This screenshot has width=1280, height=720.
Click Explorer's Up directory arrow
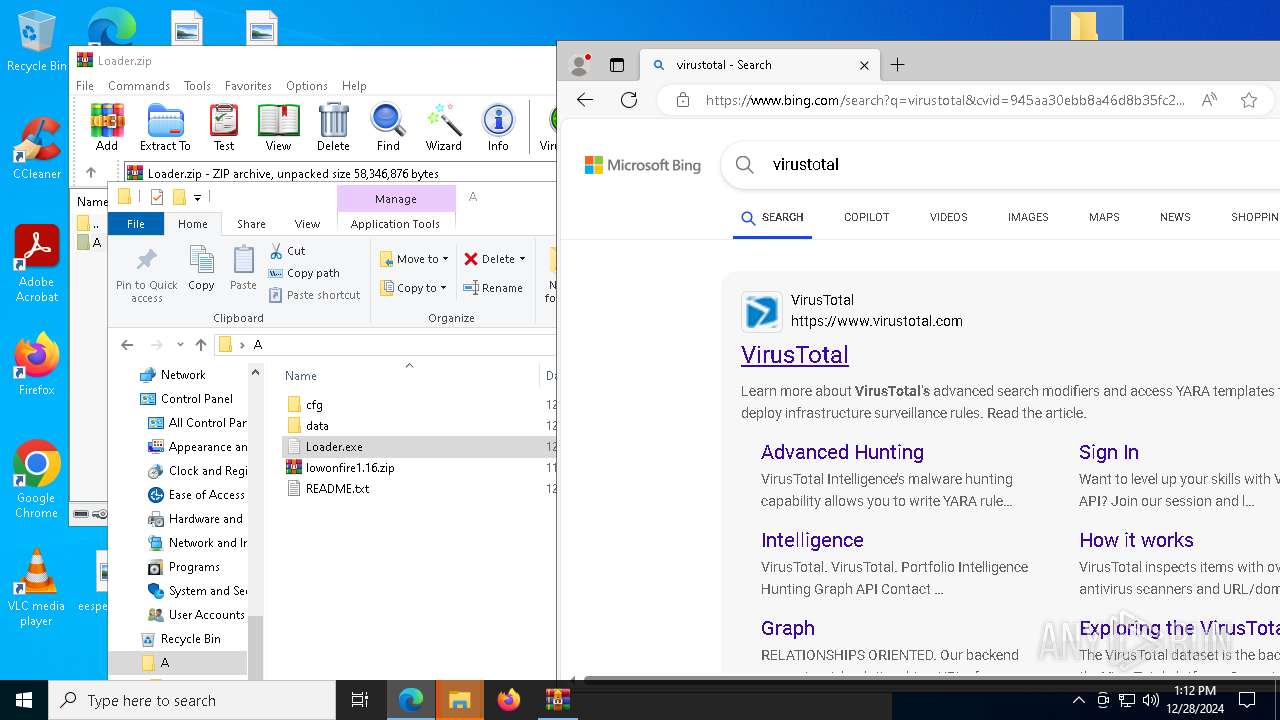pyautogui.click(x=201, y=345)
